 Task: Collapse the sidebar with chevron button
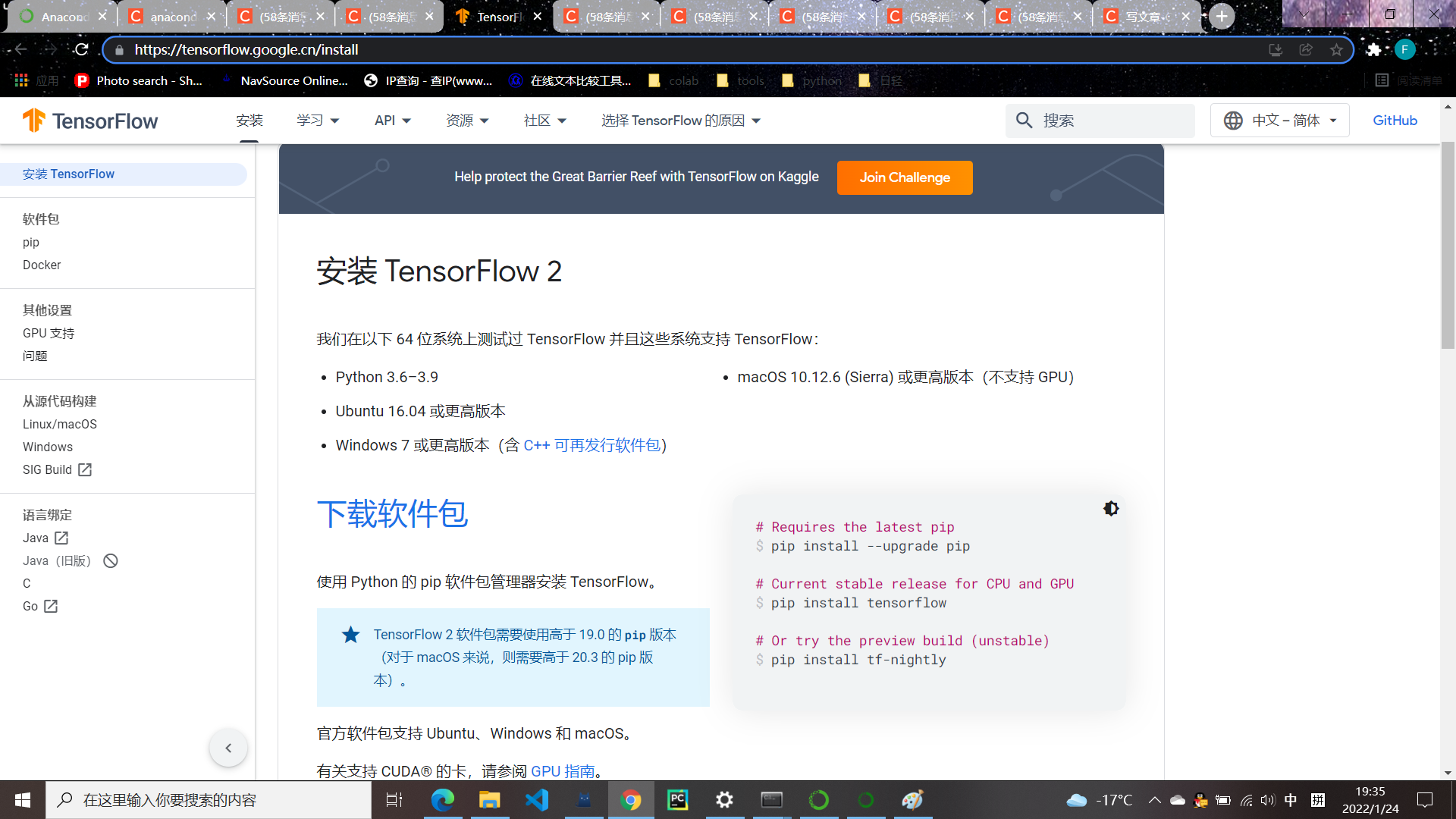coord(228,748)
